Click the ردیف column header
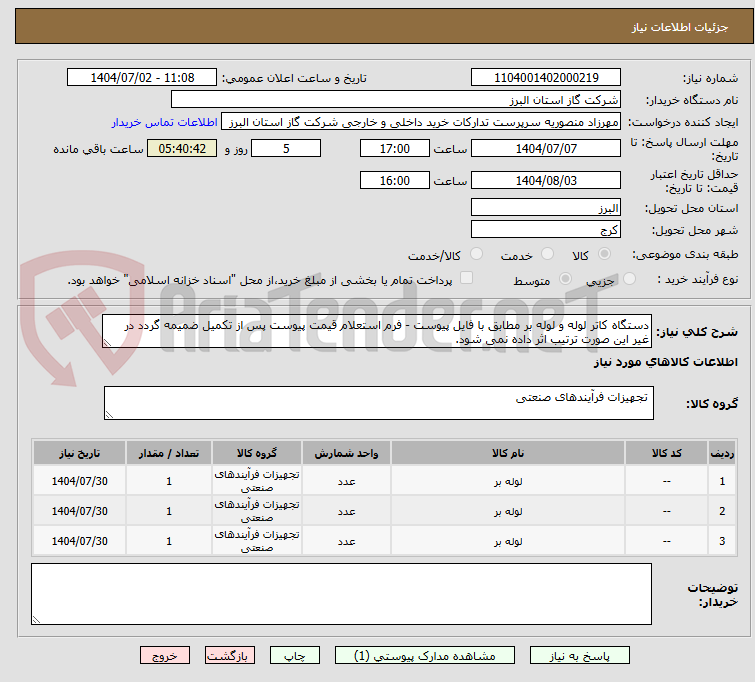 (722, 453)
